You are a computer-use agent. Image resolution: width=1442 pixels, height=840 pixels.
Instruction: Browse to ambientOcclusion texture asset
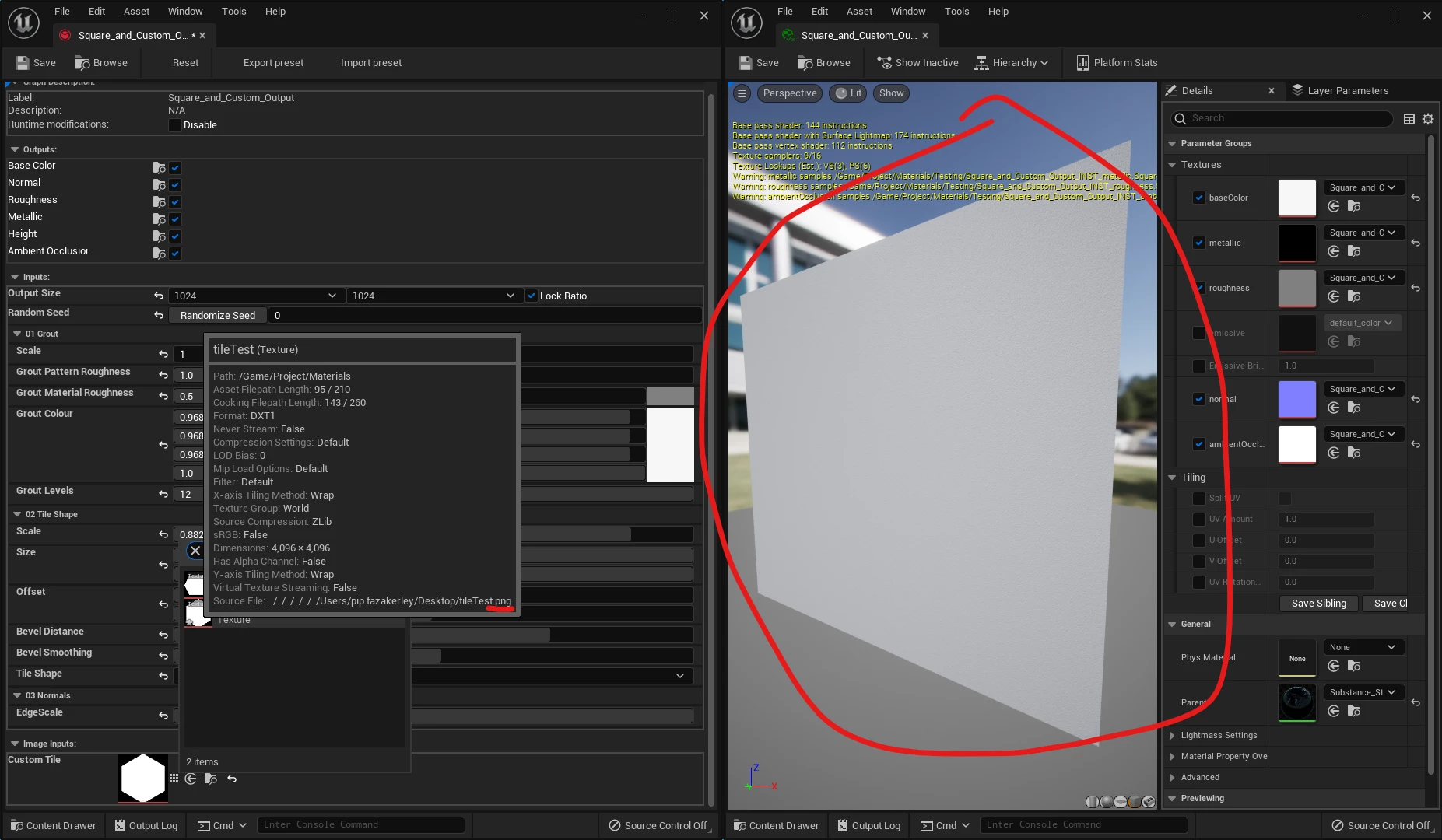1354,453
